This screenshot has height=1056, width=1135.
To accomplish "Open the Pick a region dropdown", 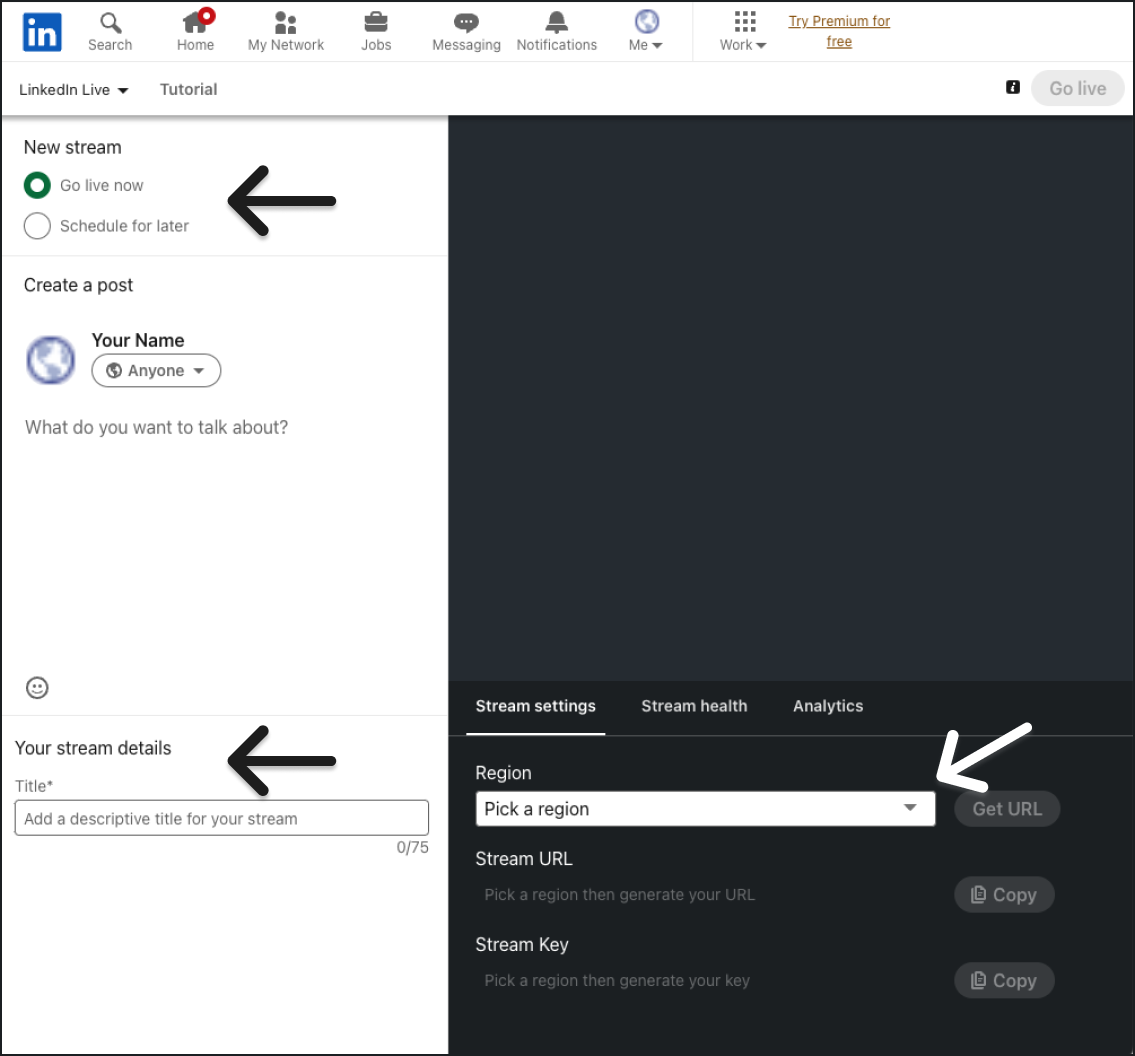I will [705, 808].
